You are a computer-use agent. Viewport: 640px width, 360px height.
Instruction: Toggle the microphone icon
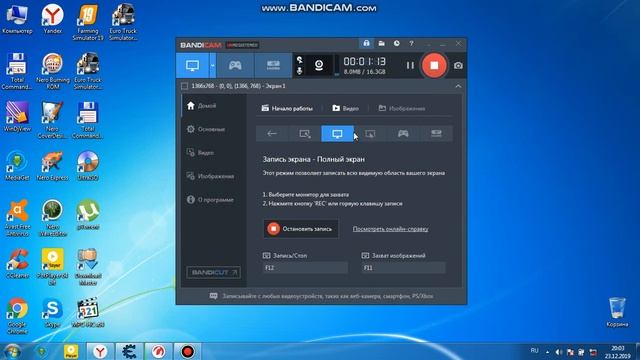coord(300,71)
